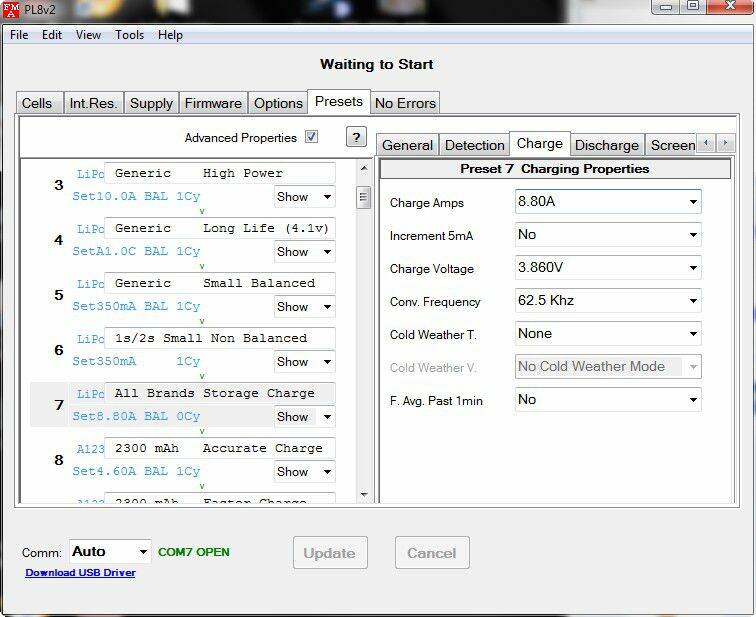Click the Generic Small Balanced name field
This screenshot has height=617, width=756.
(219, 283)
